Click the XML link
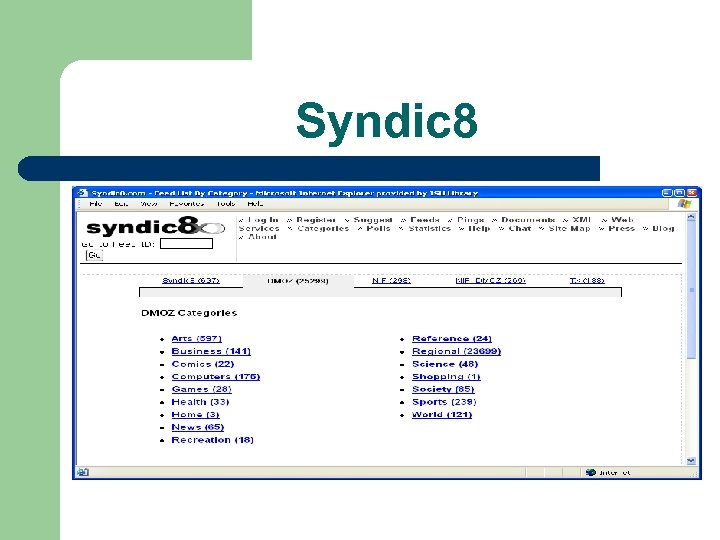Viewport: 720px width, 540px height. click(x=582, y=220)
